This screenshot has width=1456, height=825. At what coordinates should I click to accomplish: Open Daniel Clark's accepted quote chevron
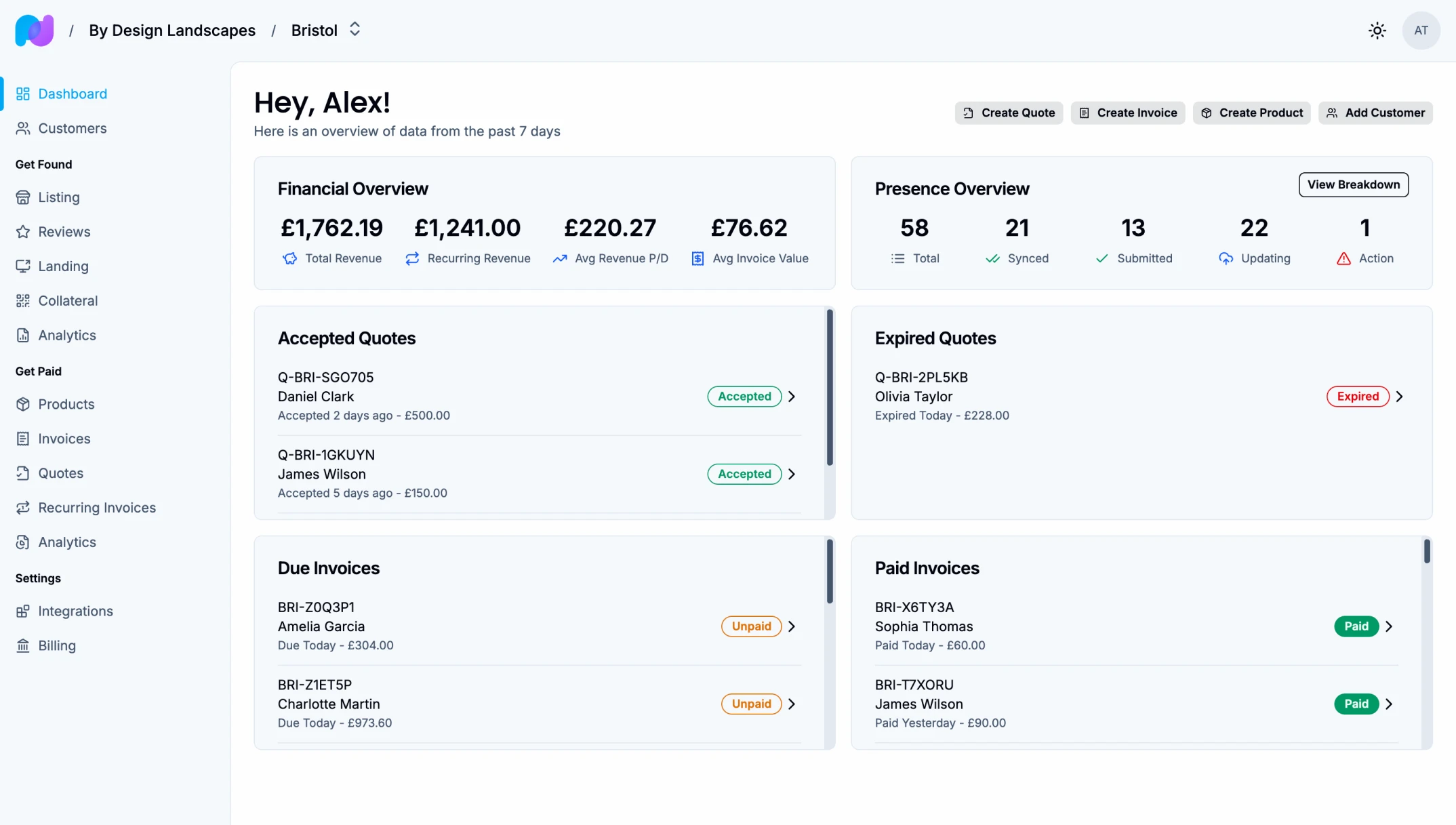coord(792,397)
